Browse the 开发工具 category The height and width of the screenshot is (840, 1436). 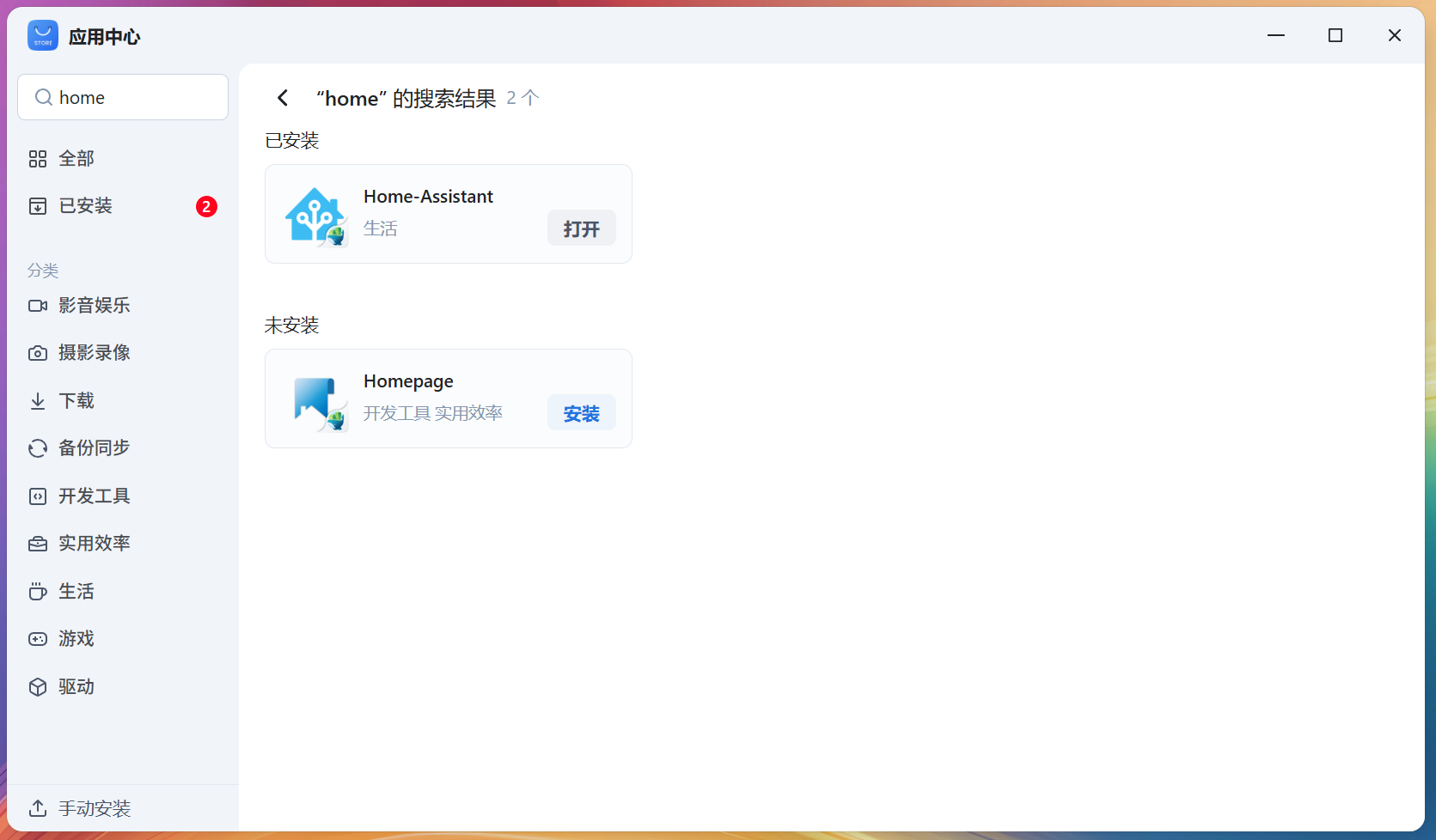pyautogui.click(x=94, y=496)
